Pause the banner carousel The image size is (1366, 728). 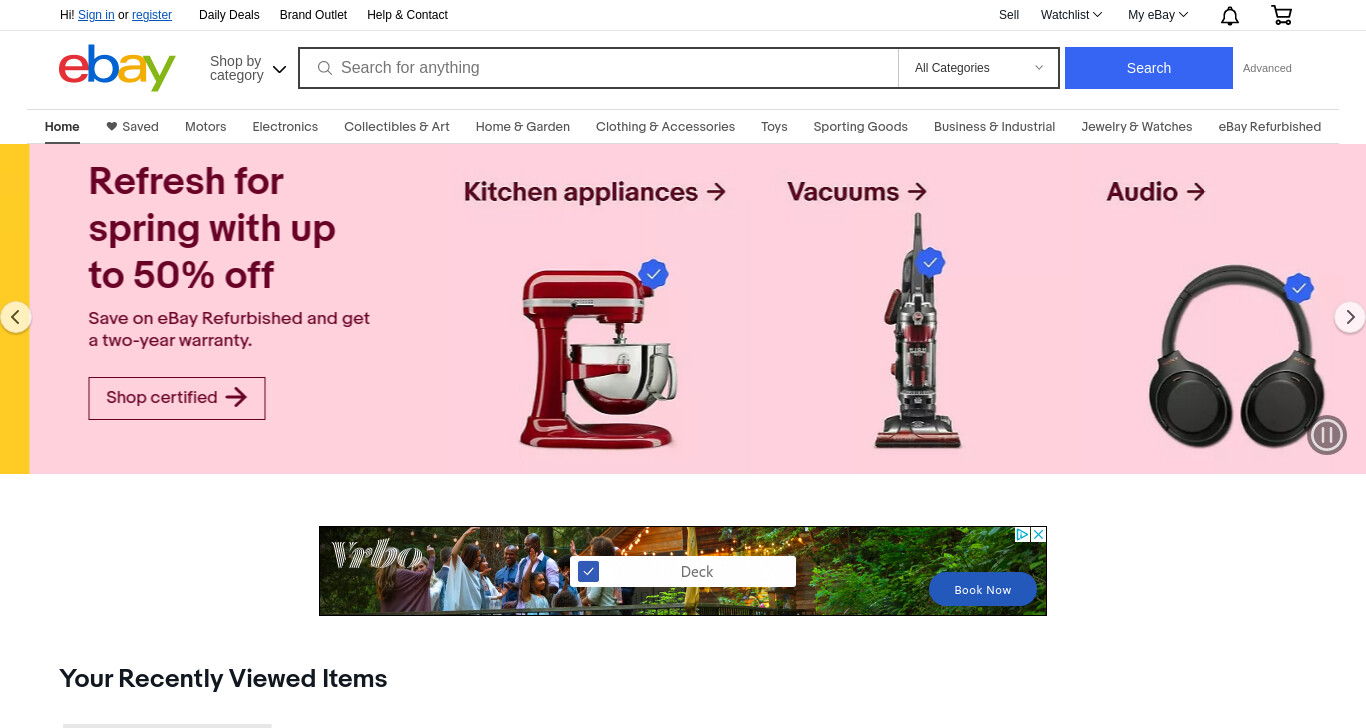coord(1327,435)
